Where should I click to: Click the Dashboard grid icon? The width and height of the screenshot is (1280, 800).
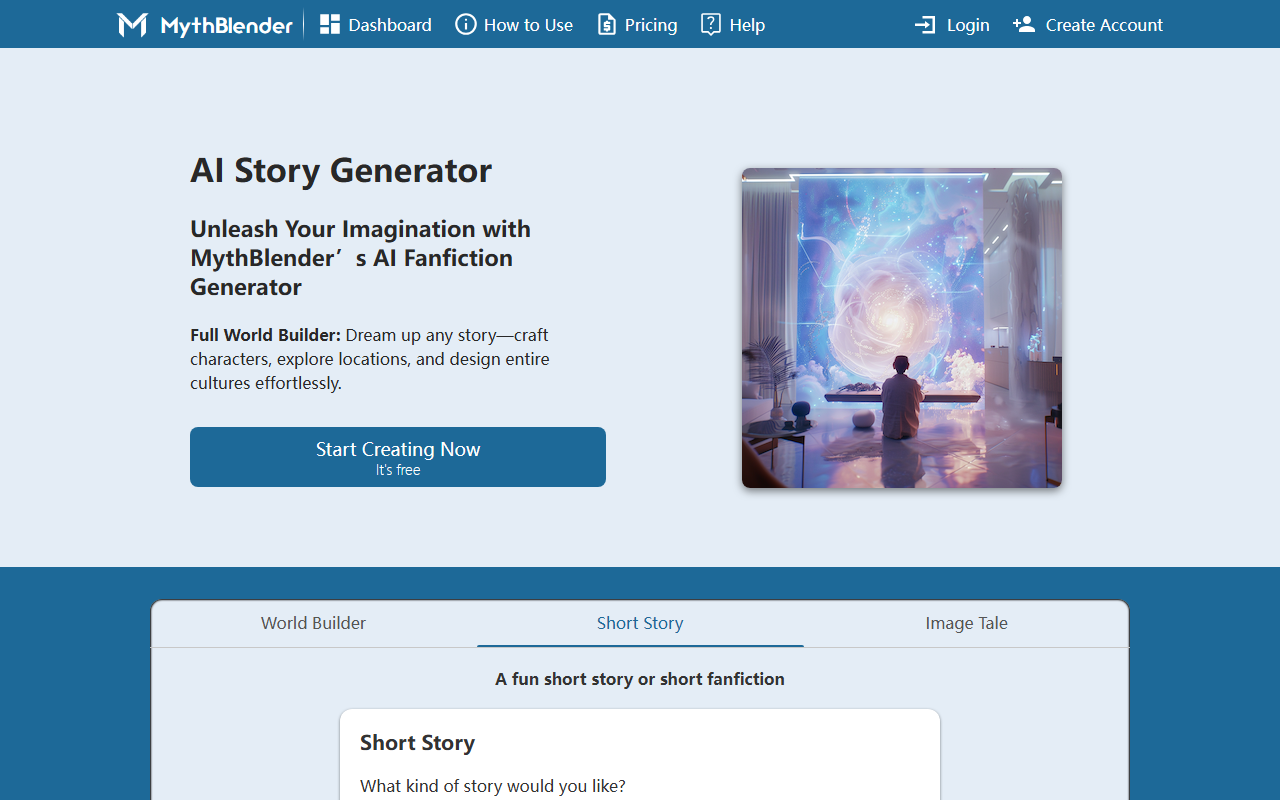point(330,25)
